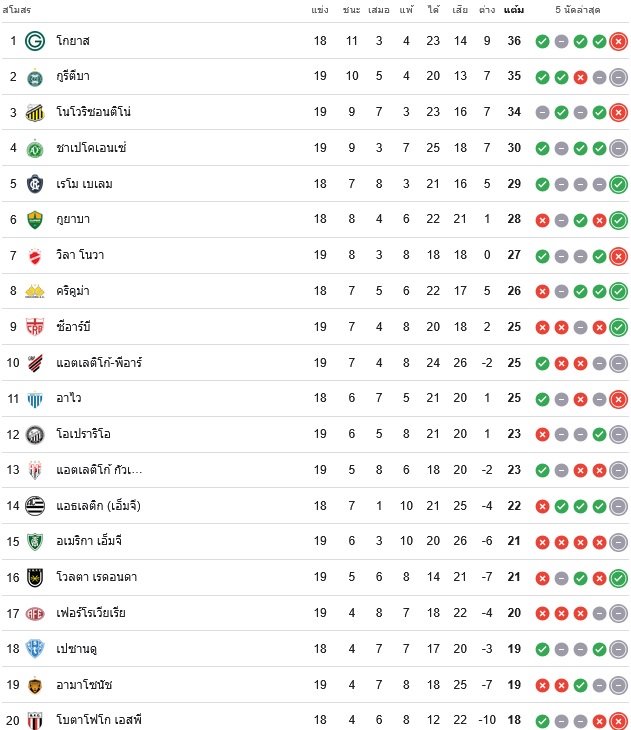Click the โกยาส club crest icon
The image size is (631, 730).
35,41
